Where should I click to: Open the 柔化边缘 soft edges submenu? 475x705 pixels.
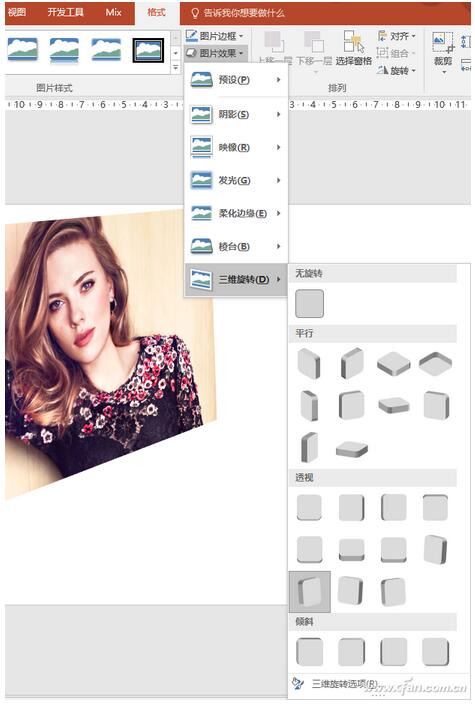[236, 213]
